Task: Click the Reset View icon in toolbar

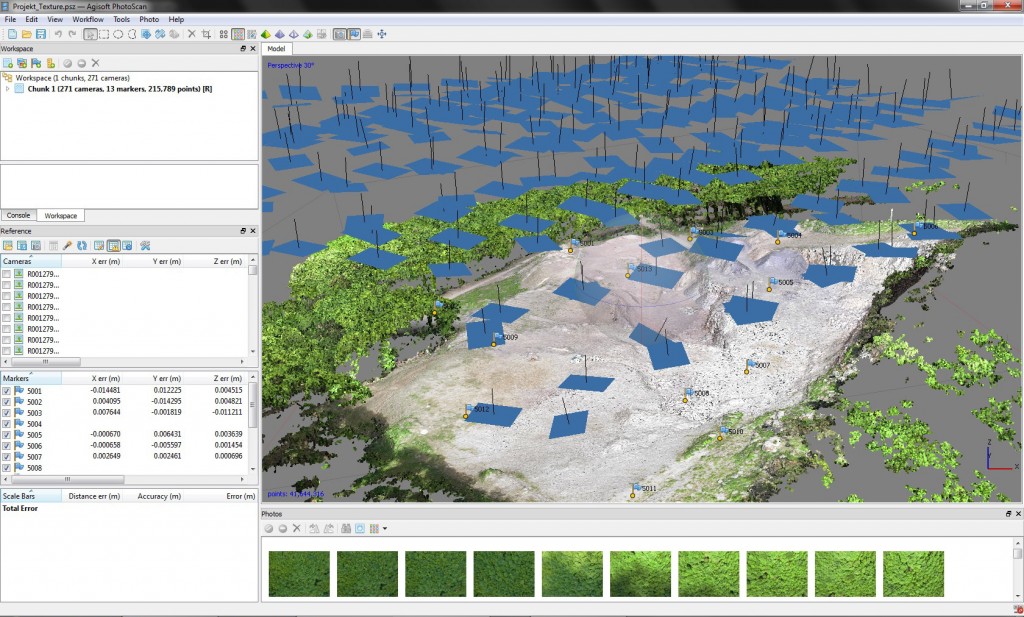Action: pos(381,34)
